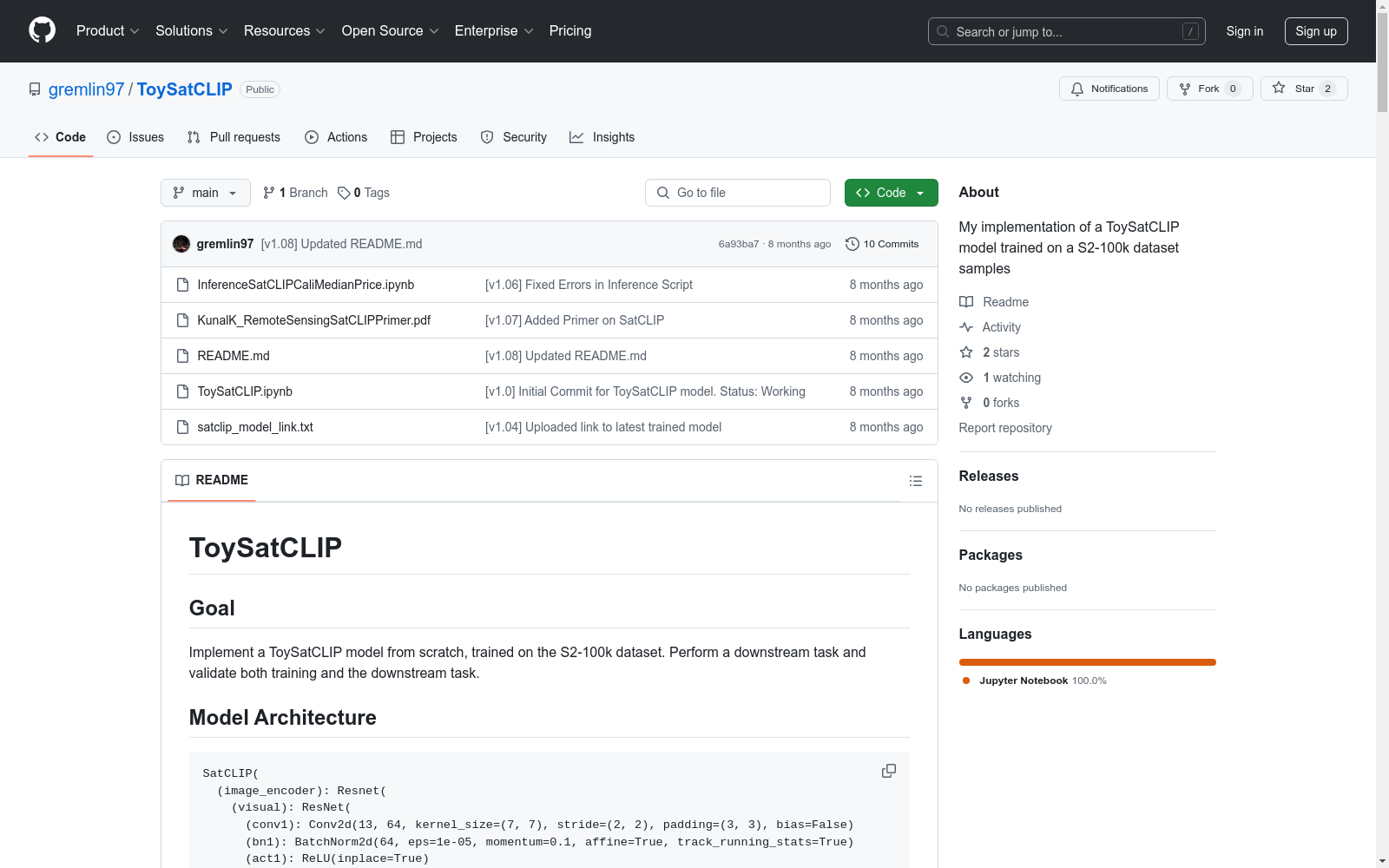This screenshot has height=868, width=1389.
Task: Click the file icon beside README.md
Action: 182,356
